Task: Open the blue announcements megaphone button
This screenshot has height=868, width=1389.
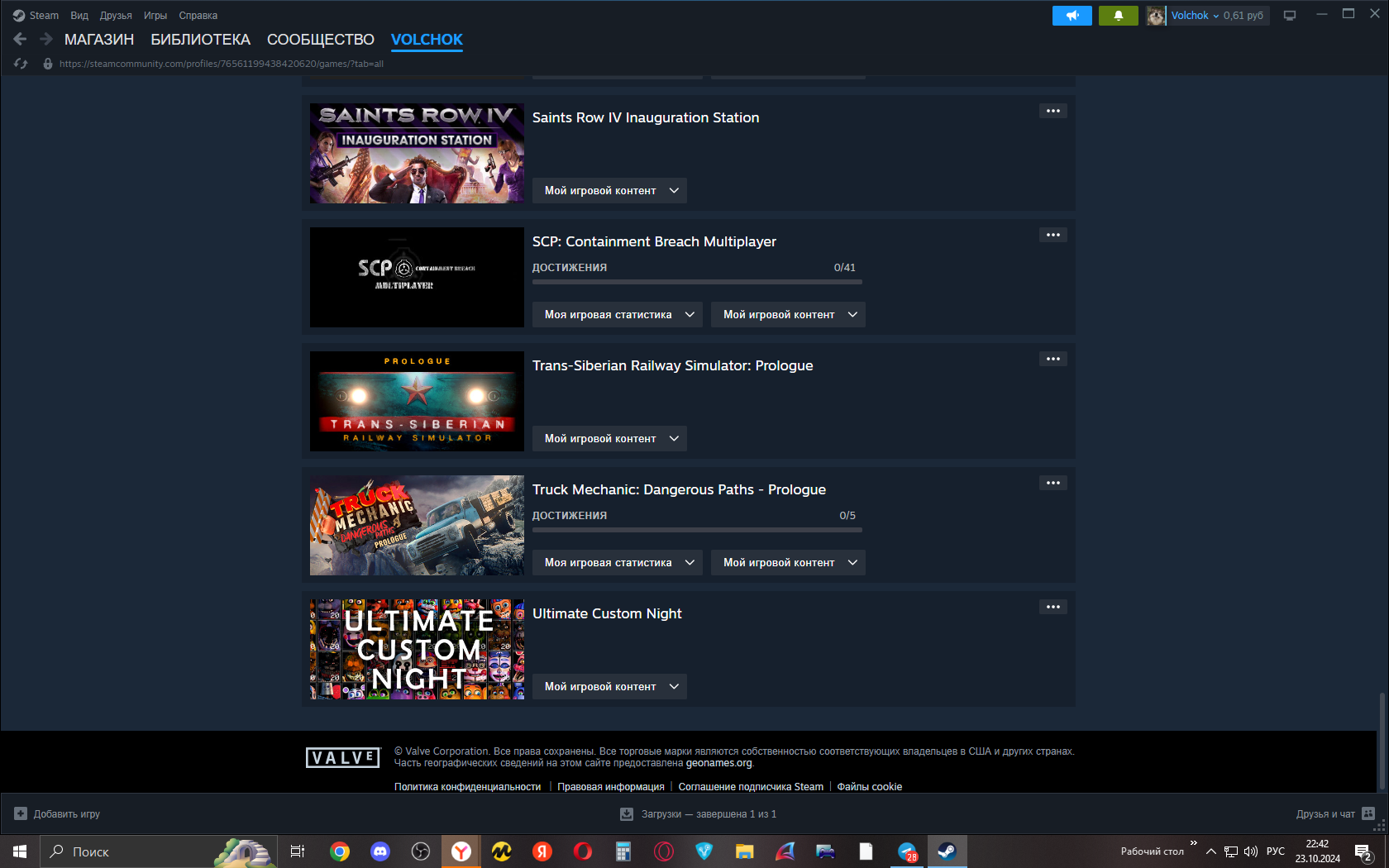Action: pyautogui.click(x=1072, y=16)
